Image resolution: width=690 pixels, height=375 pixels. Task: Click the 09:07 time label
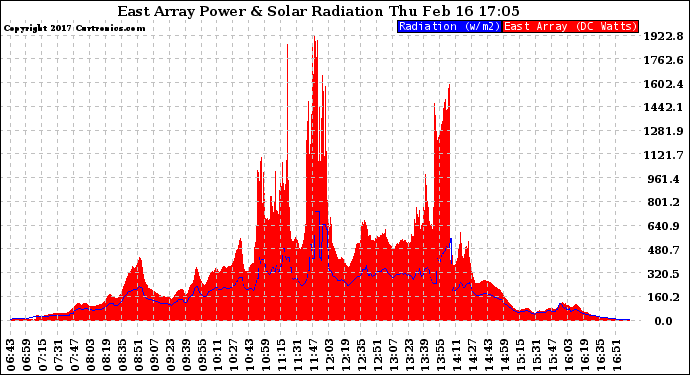154,355
